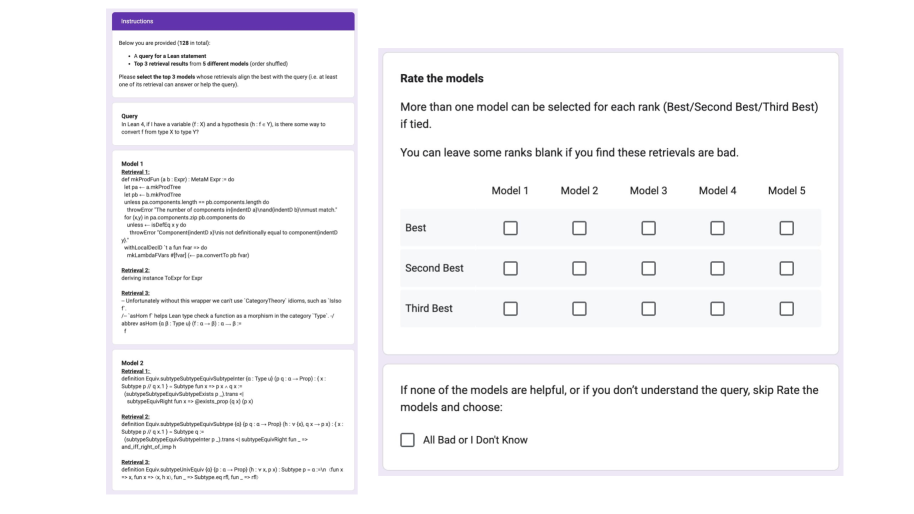The image size is (914, 514).
Task: Check Best for Model 2
Action: coord(579,228)
